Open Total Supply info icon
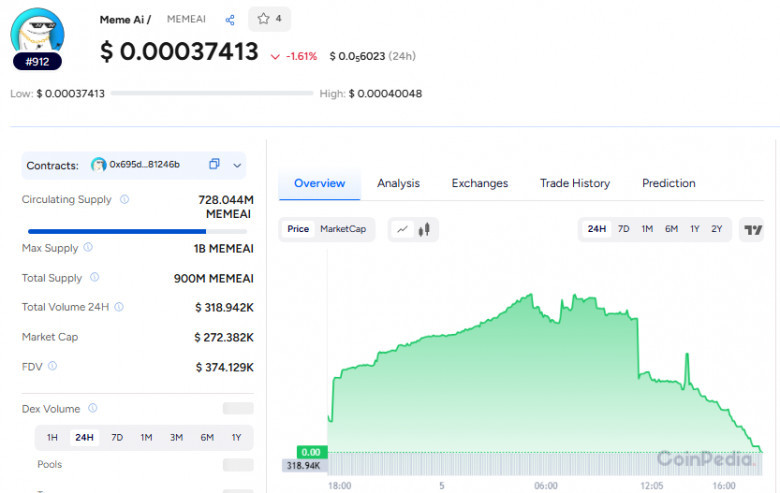Viewport: 780px width, 493px height. tap(95, 277)
